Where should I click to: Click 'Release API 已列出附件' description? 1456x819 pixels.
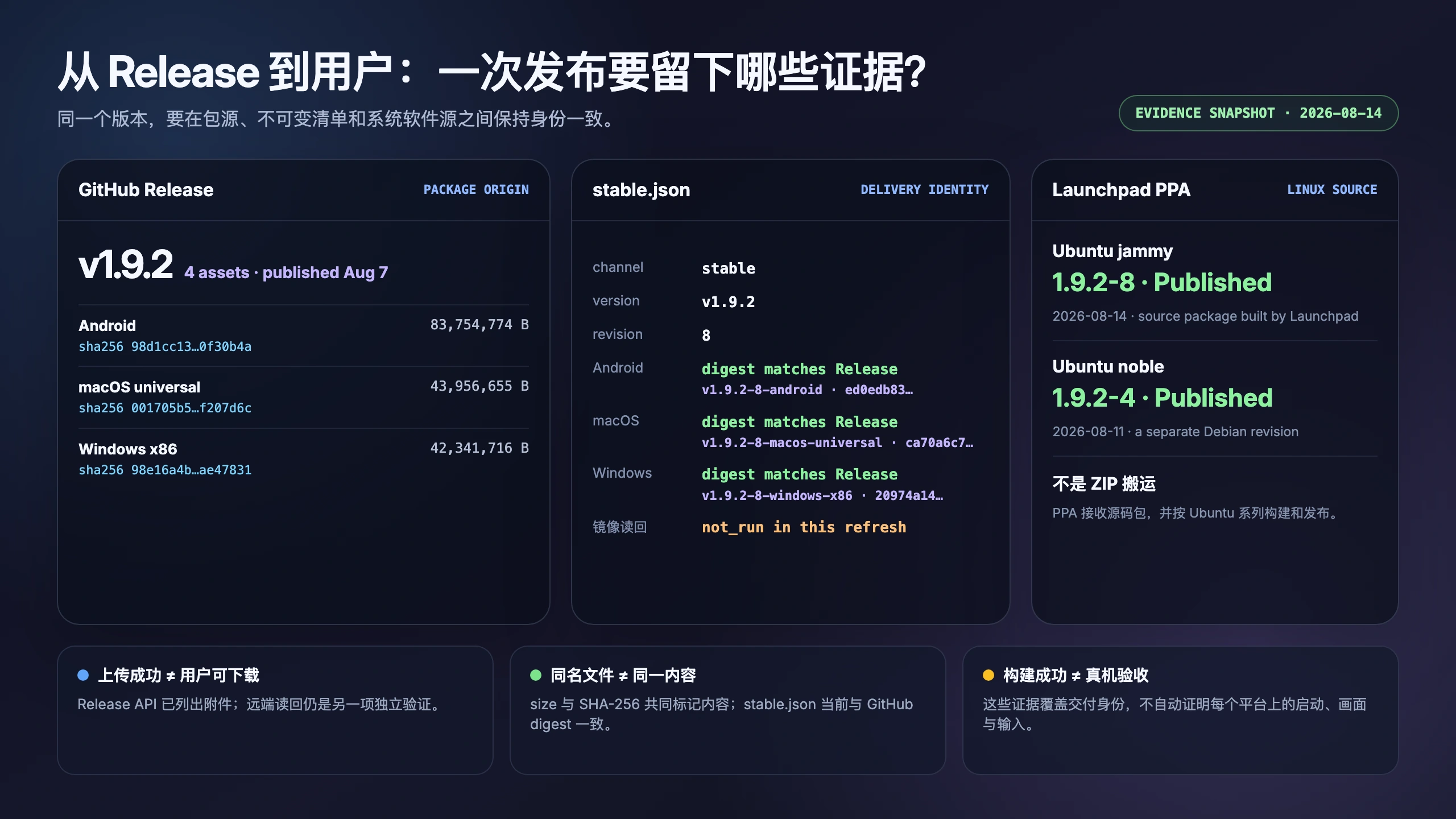pyautogui.click(x=260, y=704)
